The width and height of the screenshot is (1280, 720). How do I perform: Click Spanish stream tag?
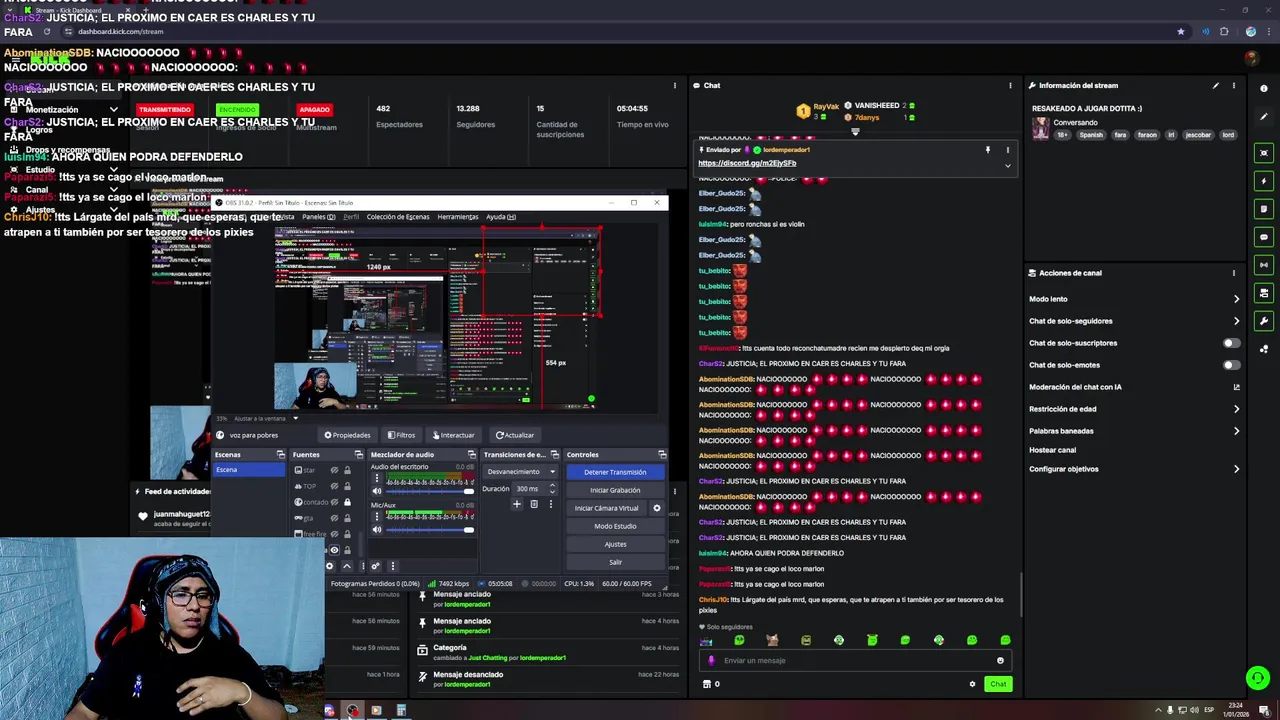(x=1090, y=135)
